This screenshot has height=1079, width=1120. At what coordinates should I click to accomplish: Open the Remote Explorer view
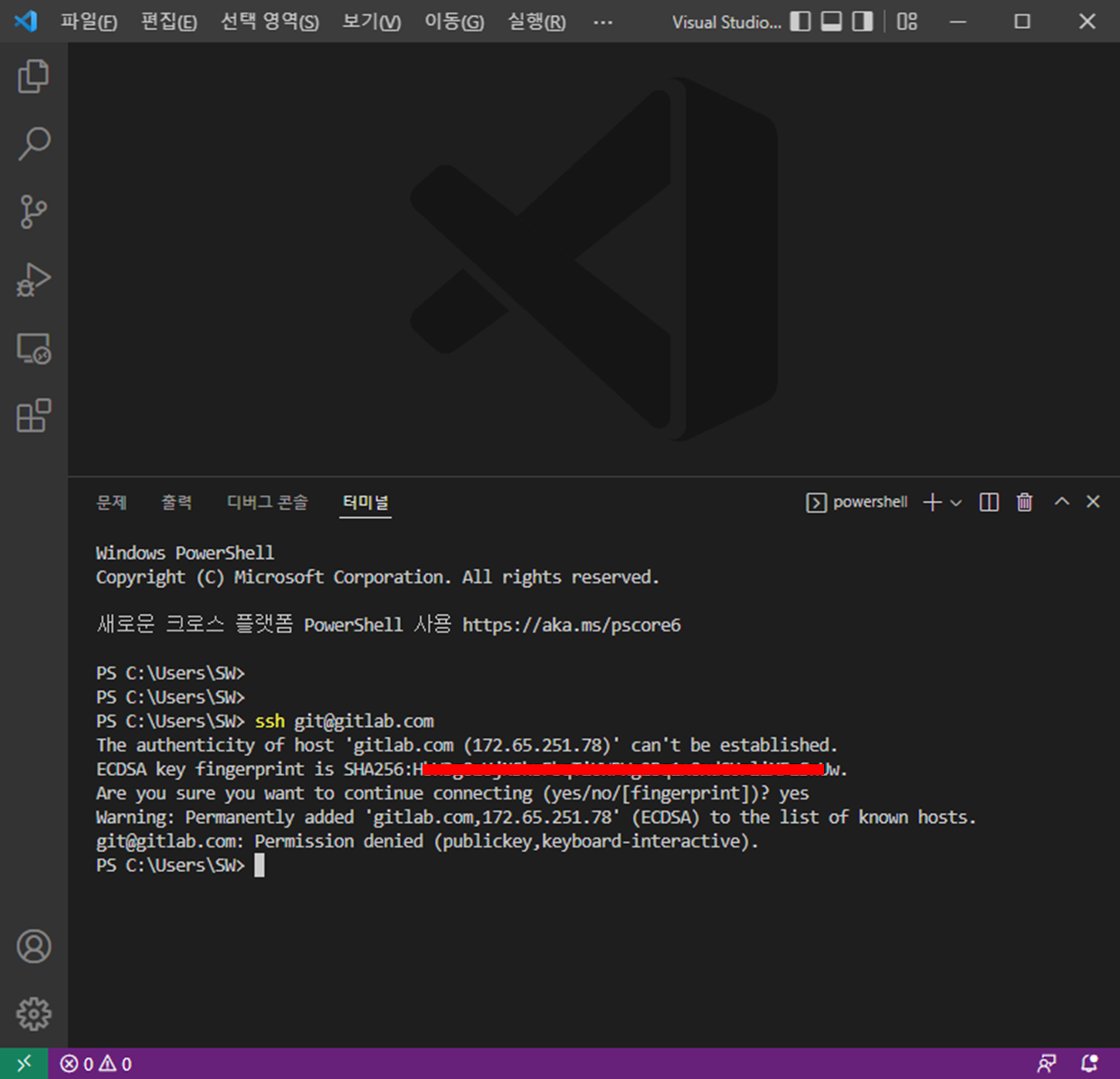(33, 348)
